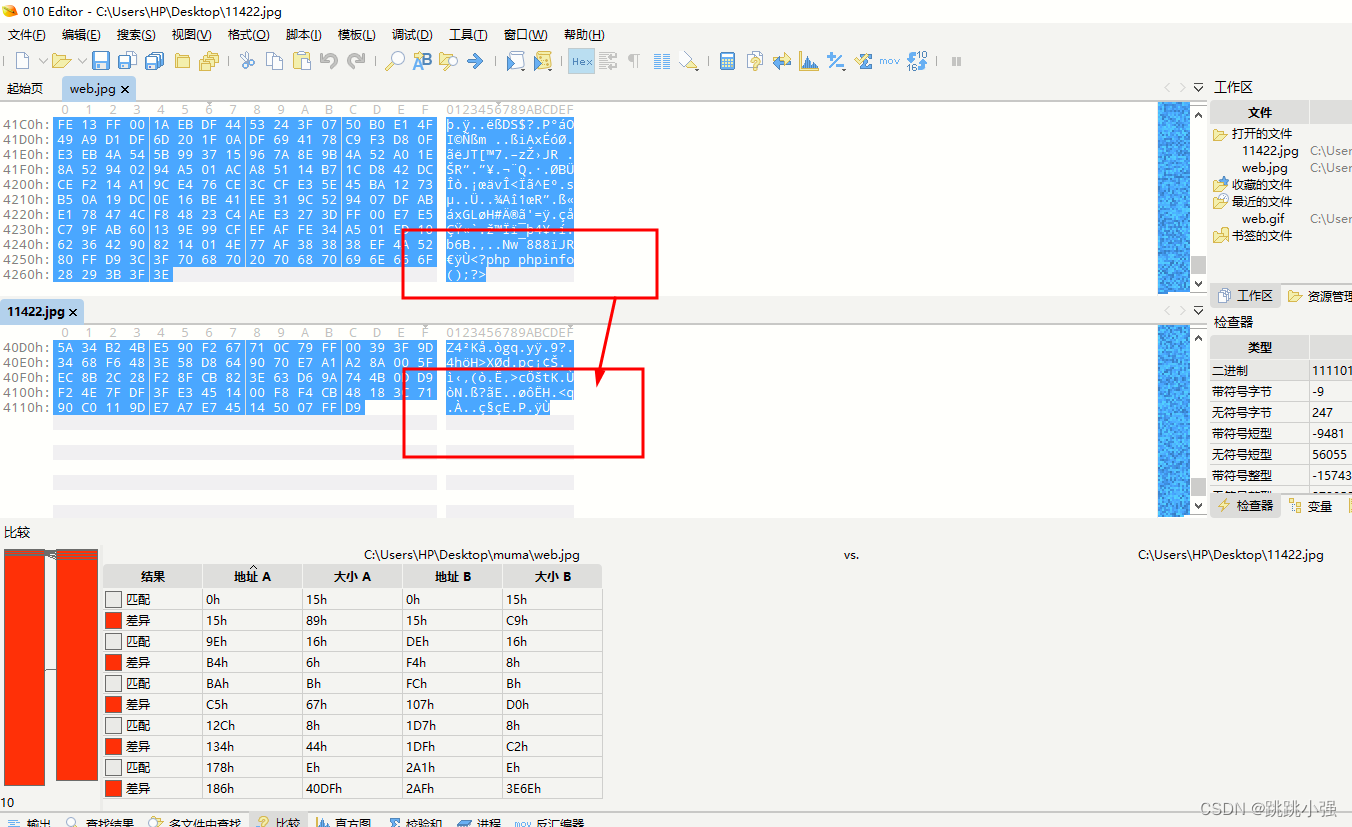Click the Goto blue arrow icon
This screenshot has height=827, width=1352.
[475, 61]
